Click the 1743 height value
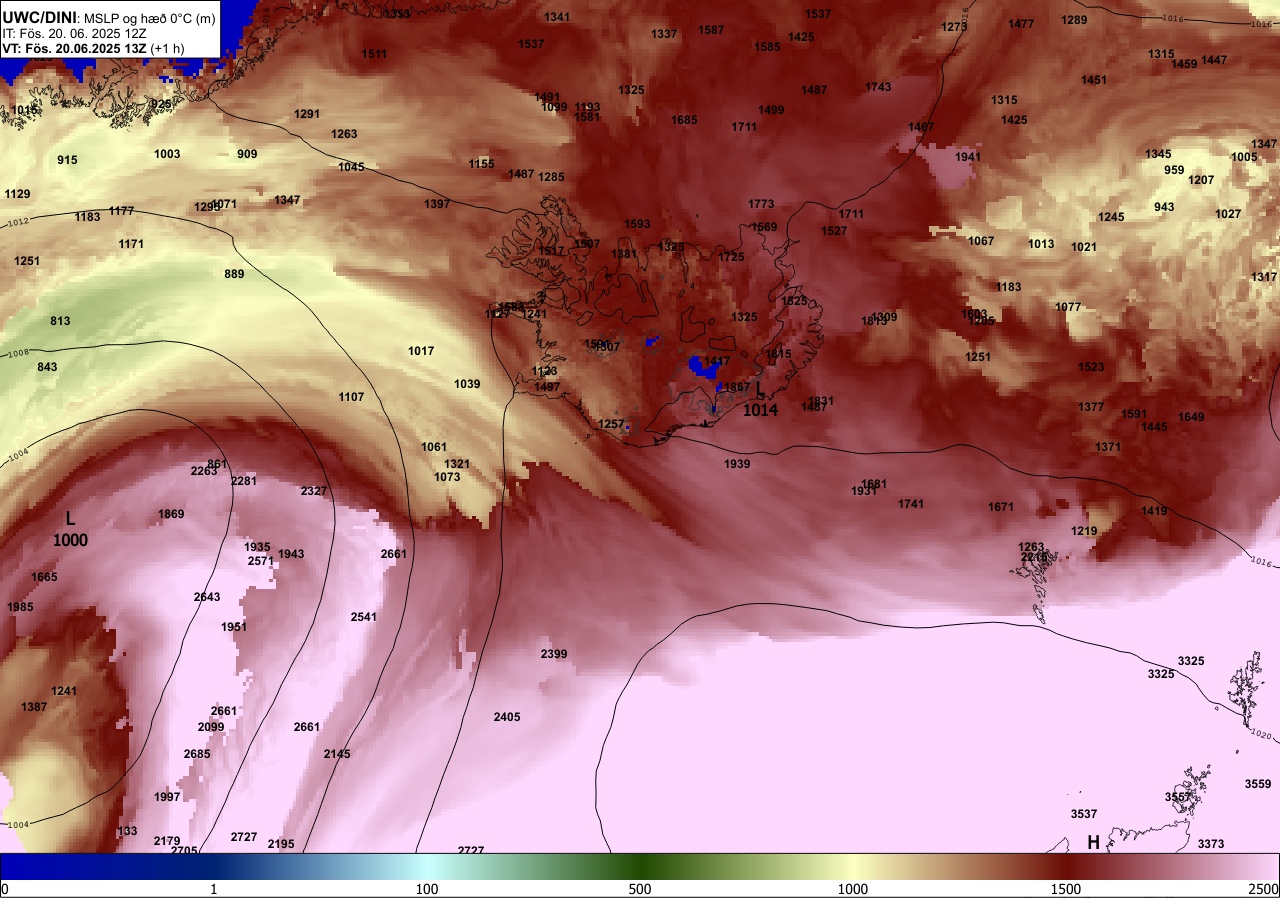 [878, 87]
